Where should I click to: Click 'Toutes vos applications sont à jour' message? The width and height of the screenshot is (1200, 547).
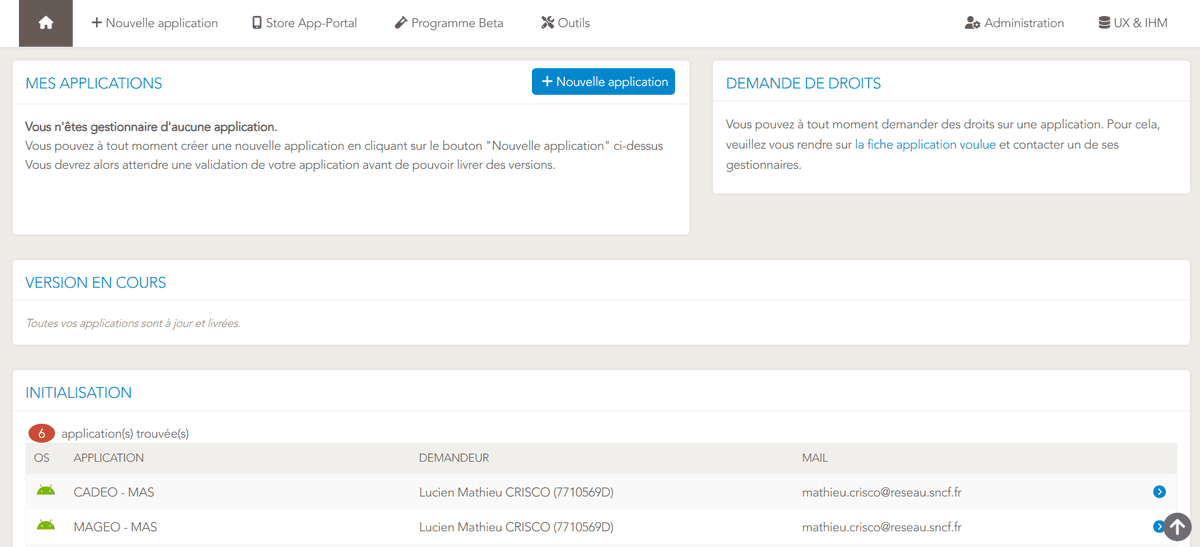(133, 323)
